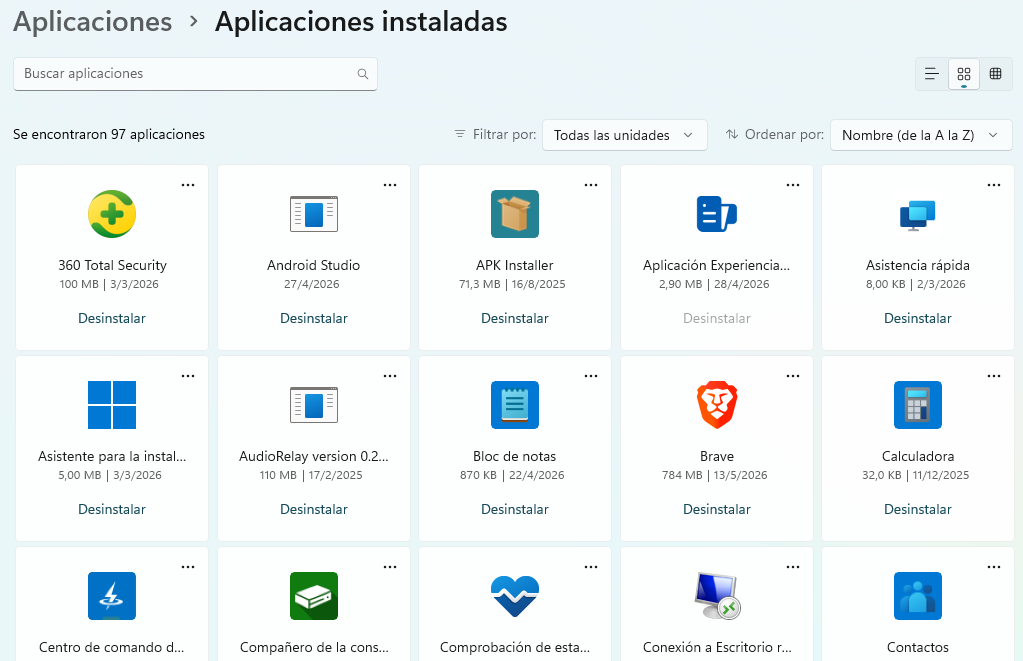Click the Contactos app name text
Image resolution: width=1023 pixels, height=661 pixels.
coord(917,647)
